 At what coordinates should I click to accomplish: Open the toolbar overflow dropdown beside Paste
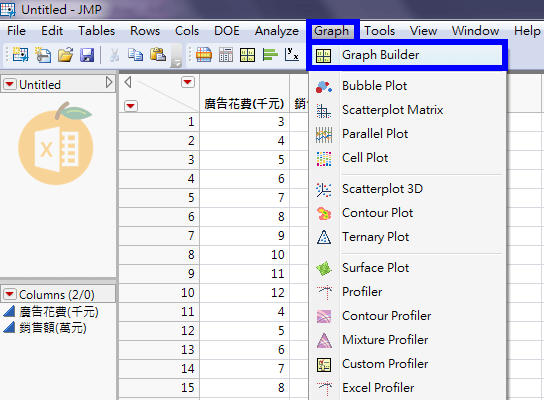click(x=177, y=63)
